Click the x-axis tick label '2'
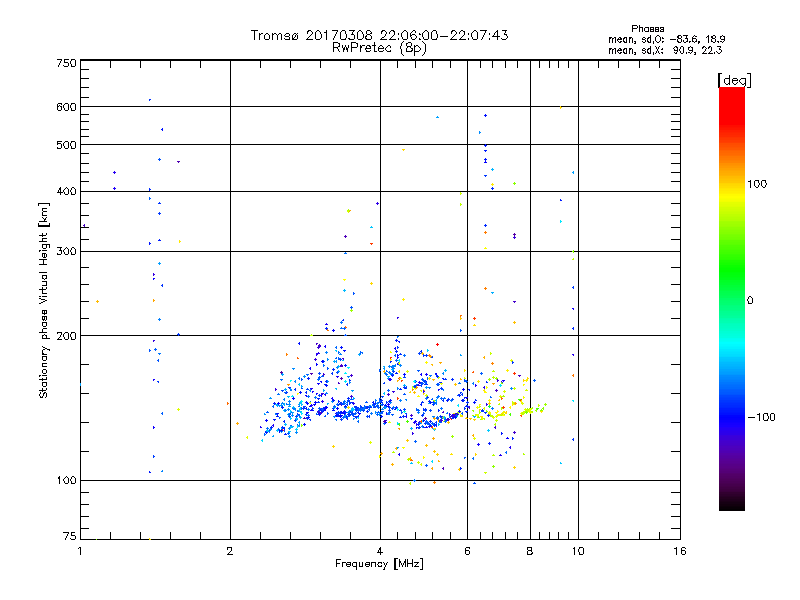800x600 pixels. coord(230,551)
